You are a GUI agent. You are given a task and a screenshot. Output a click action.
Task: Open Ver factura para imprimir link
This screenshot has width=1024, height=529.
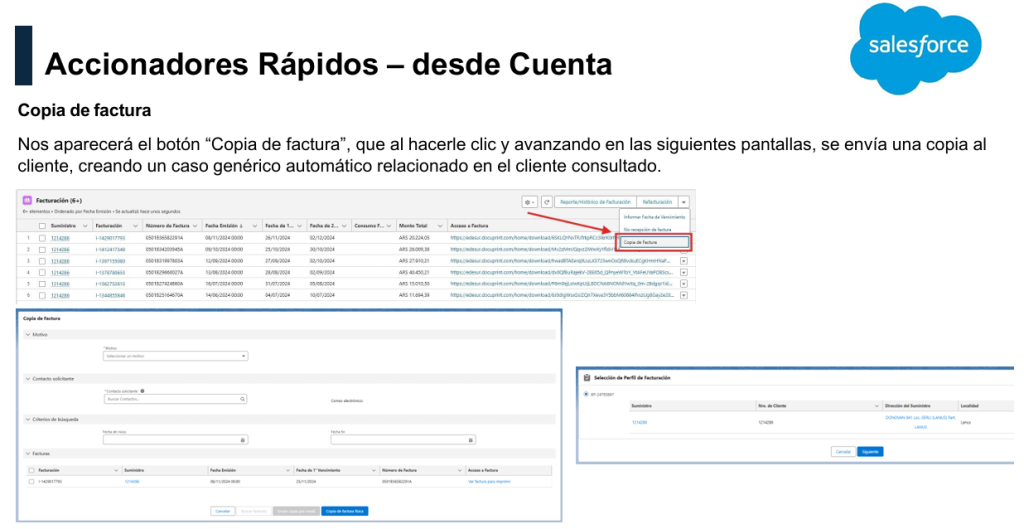click(489, 481)
